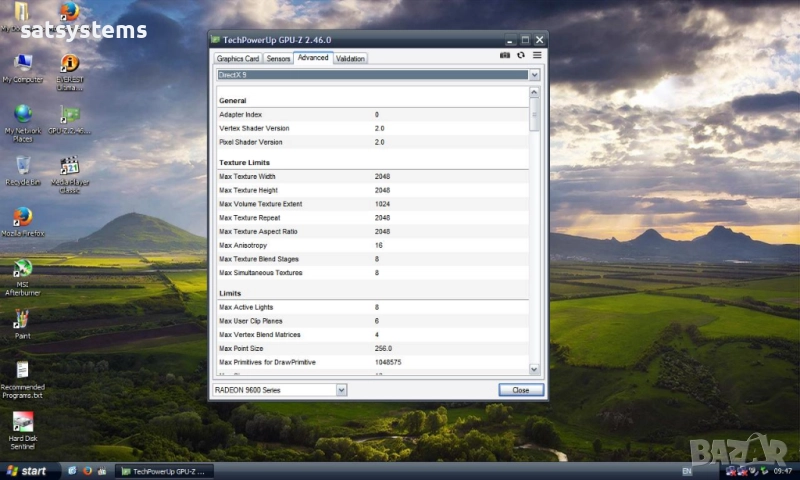Open the Windows Start menu
The height and width of the screenshot is (480, 800).
27,470
